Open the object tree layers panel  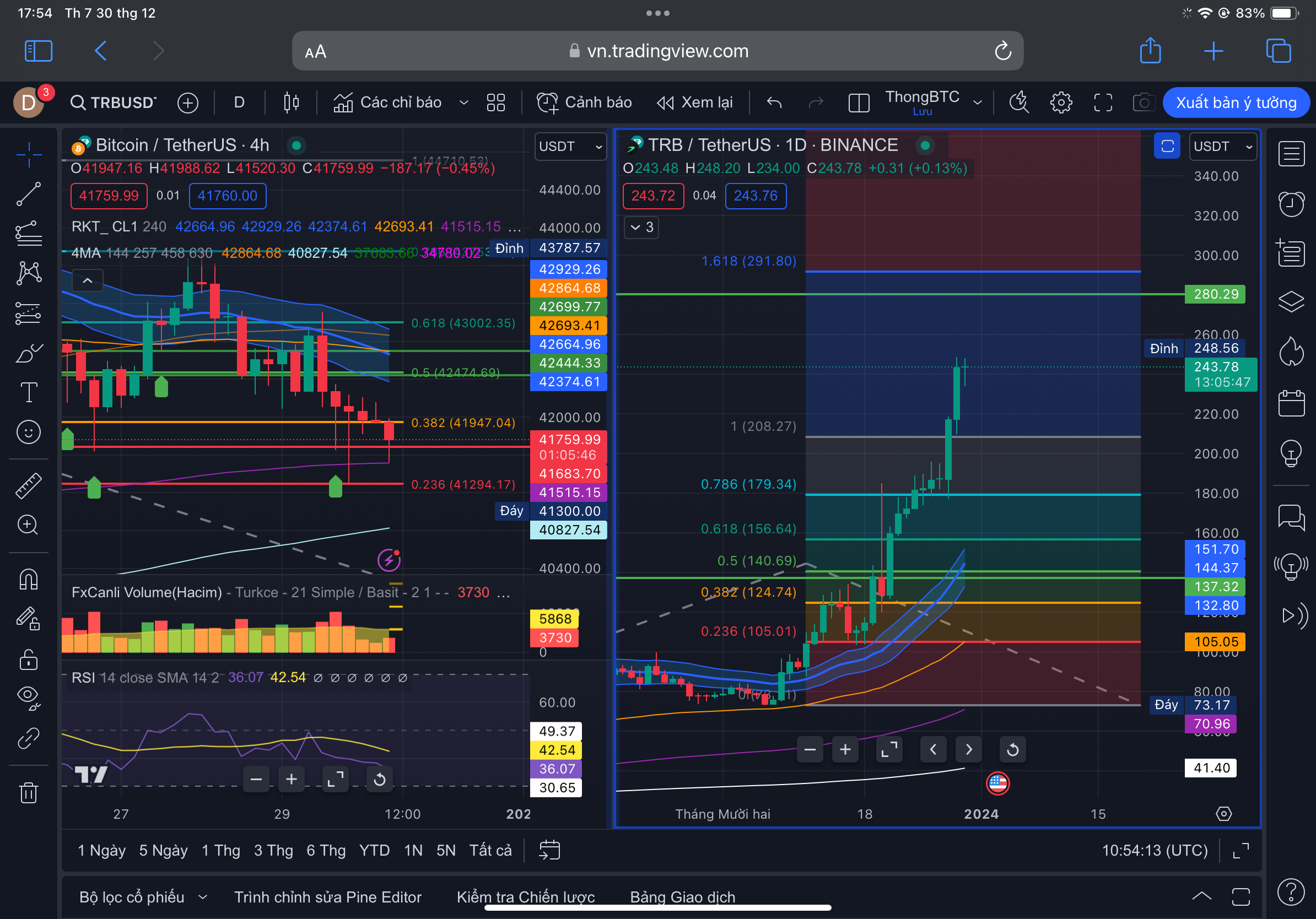click(x=1291, y=301)
